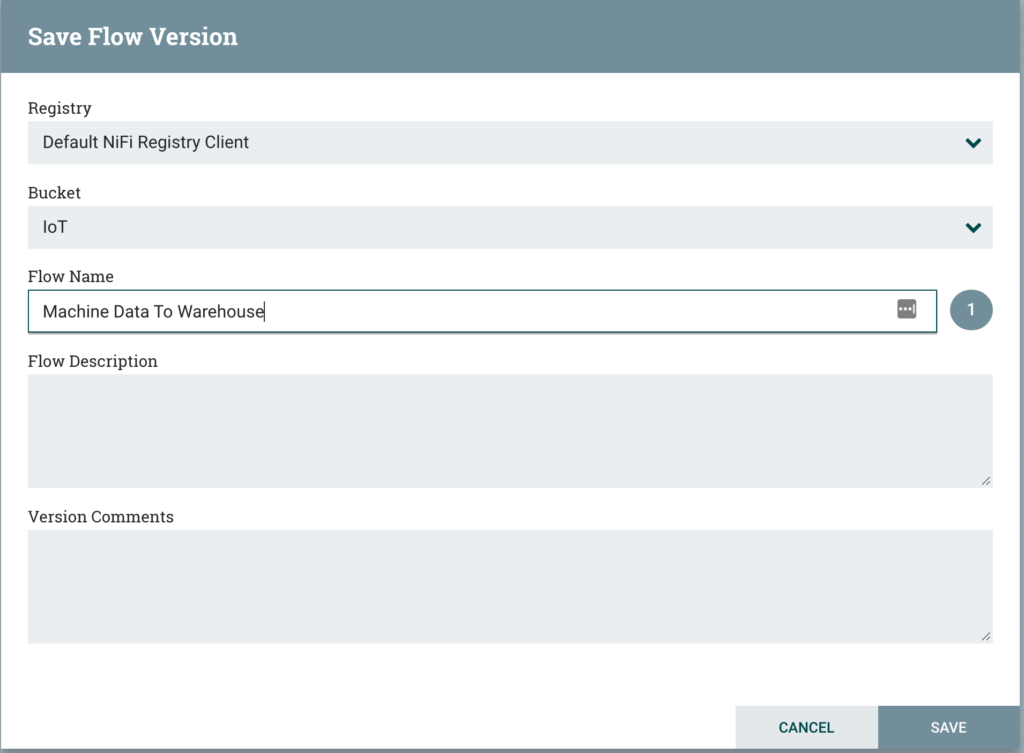Click the Bucket field label
The image size is (1024, 753).
(54, 193)
